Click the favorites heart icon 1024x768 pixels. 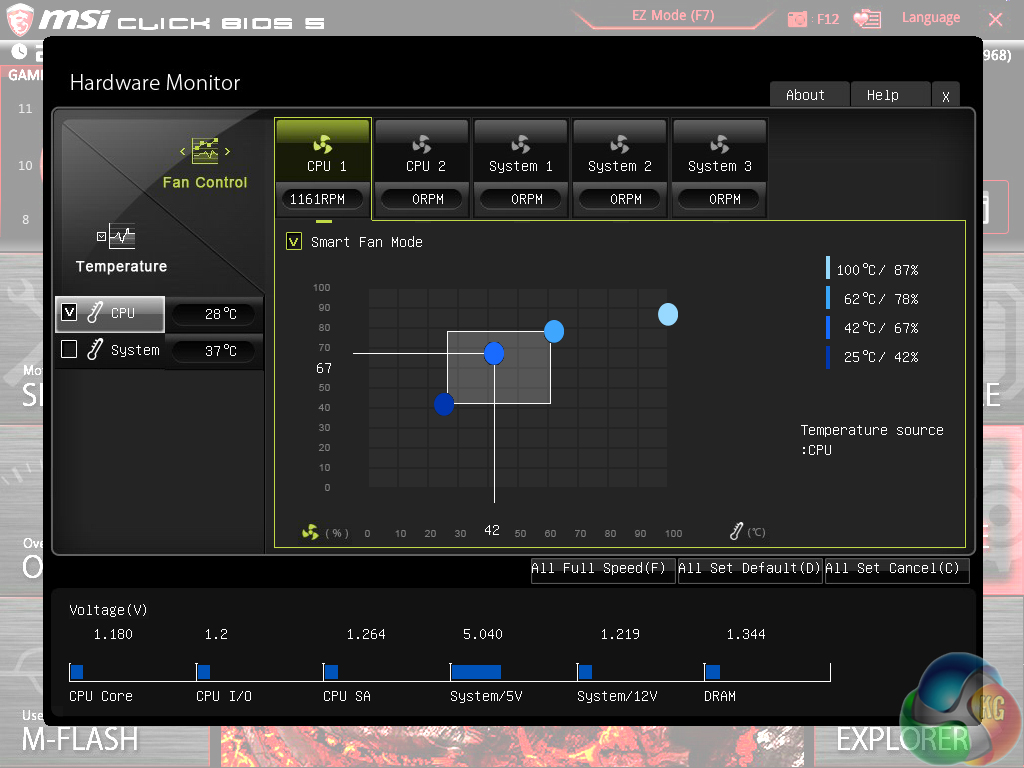(x=867, y=19)
